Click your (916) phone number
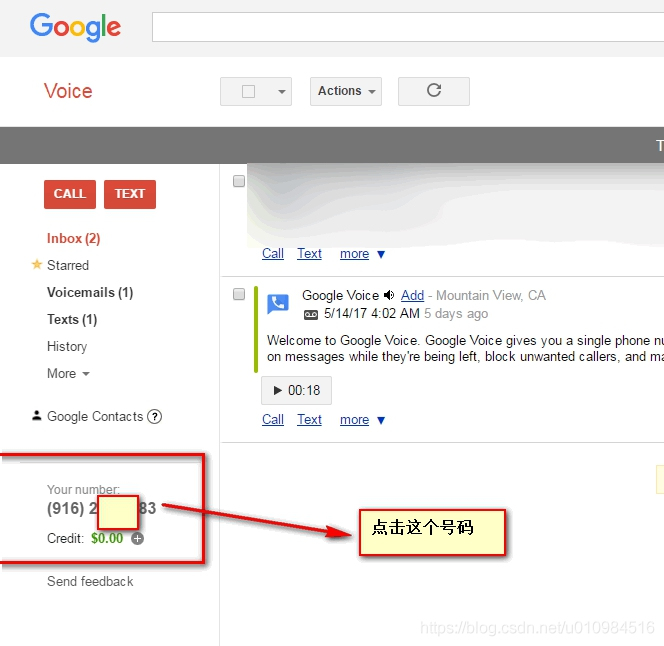Image resolution: width=664 pixels, height=646 pixels. [x=102, y=508]
